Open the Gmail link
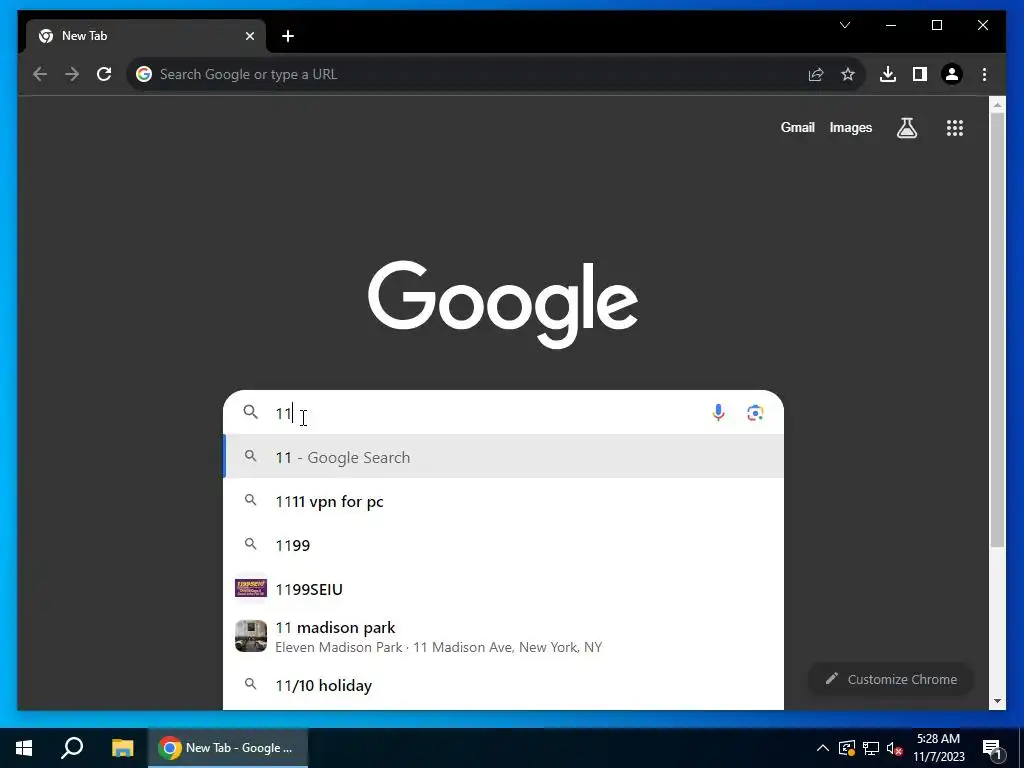The image size is (1024, 768). coord(797,127)
